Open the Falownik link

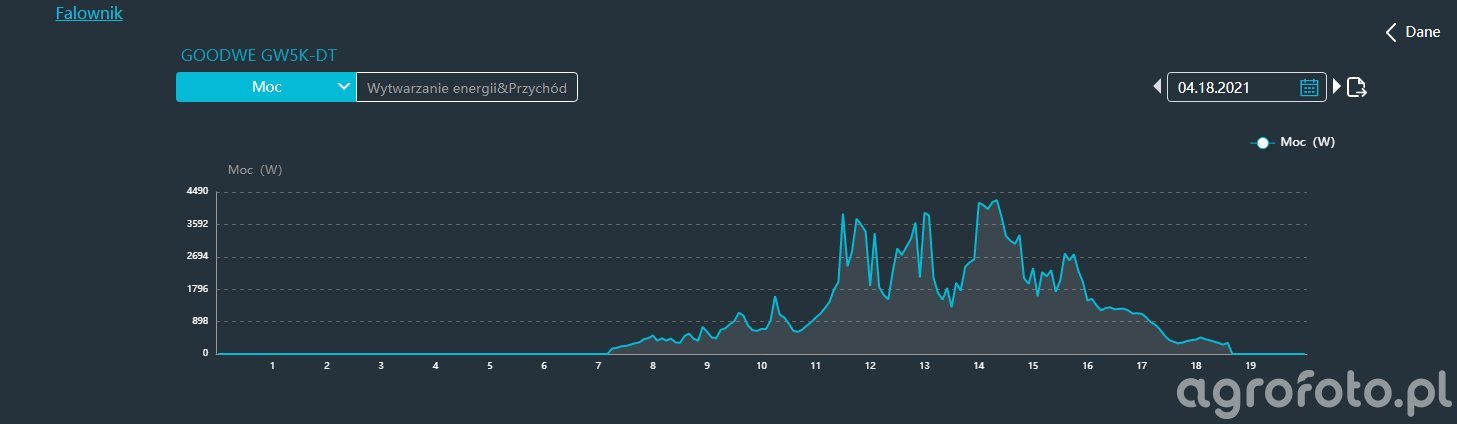tap(89, 14)
